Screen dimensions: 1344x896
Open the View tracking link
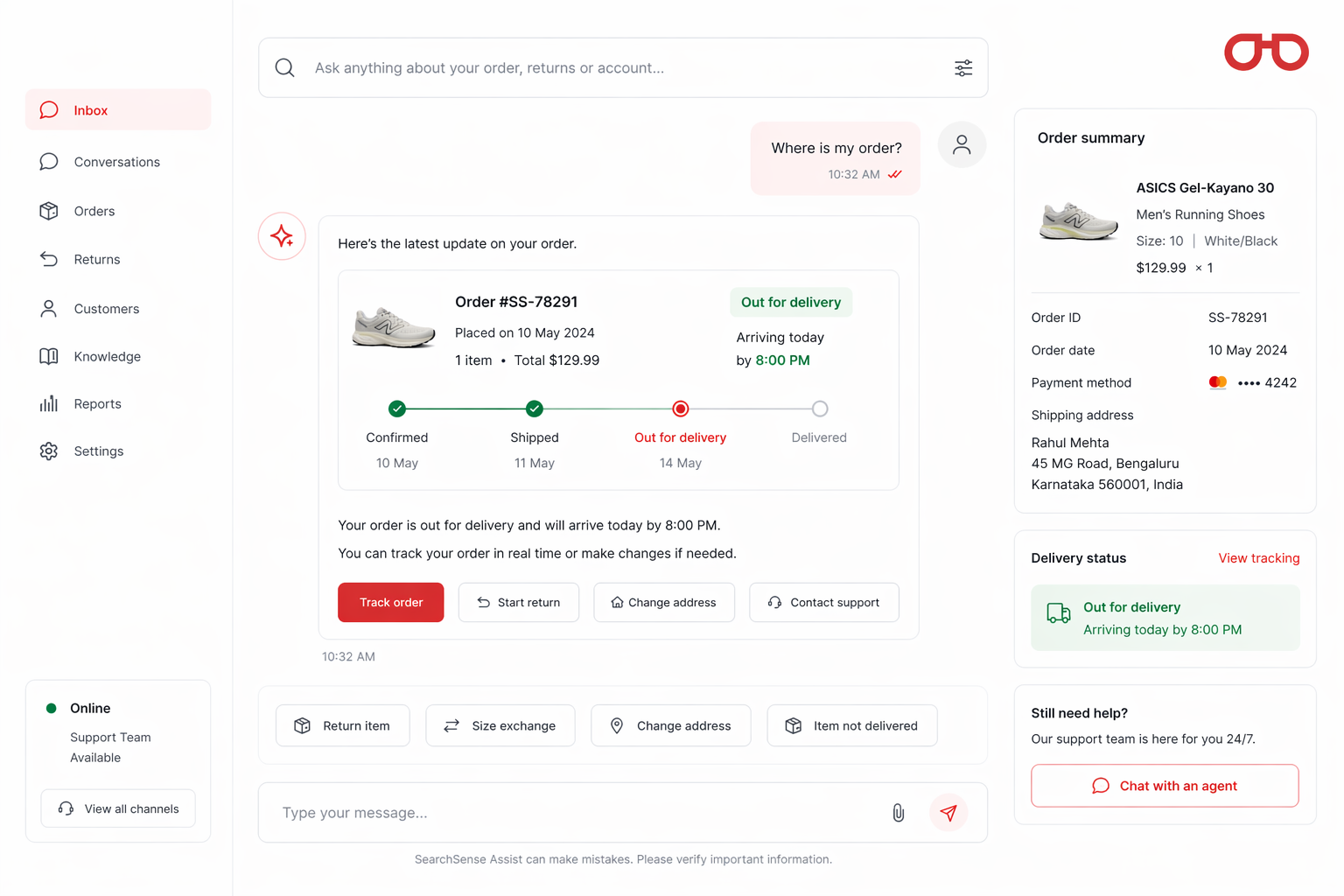[1259, 558]
